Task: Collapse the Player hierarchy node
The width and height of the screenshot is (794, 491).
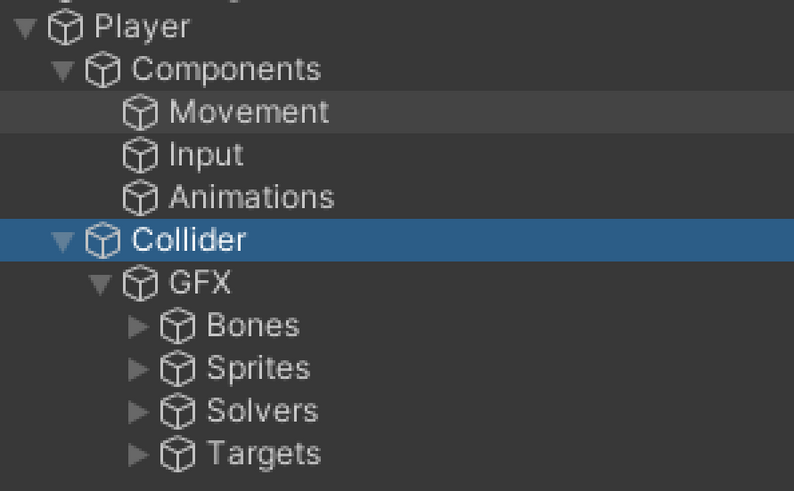Action: tap(26, 28)
